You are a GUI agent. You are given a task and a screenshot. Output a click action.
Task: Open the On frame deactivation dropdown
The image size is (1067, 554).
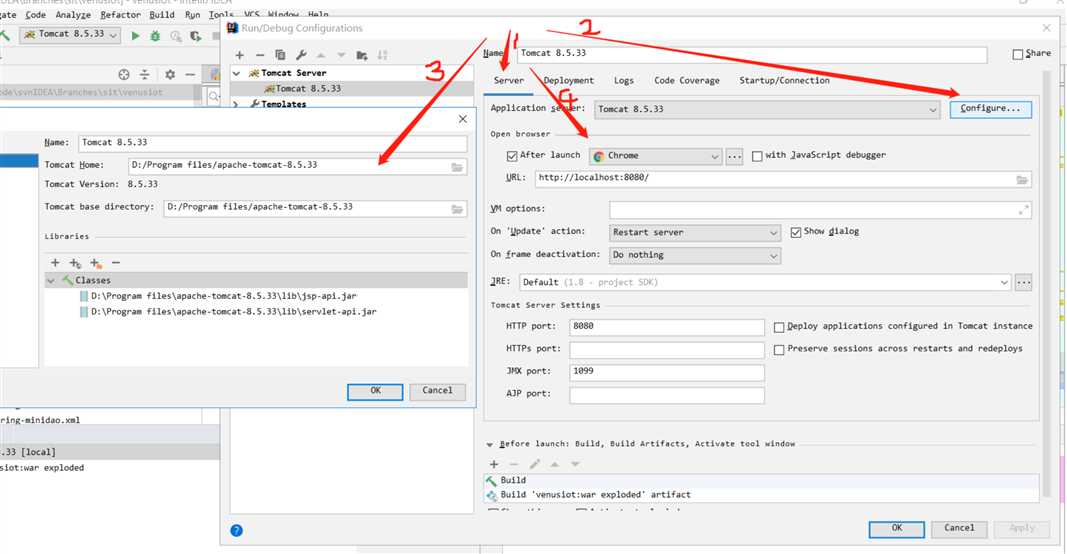point(695,255)
